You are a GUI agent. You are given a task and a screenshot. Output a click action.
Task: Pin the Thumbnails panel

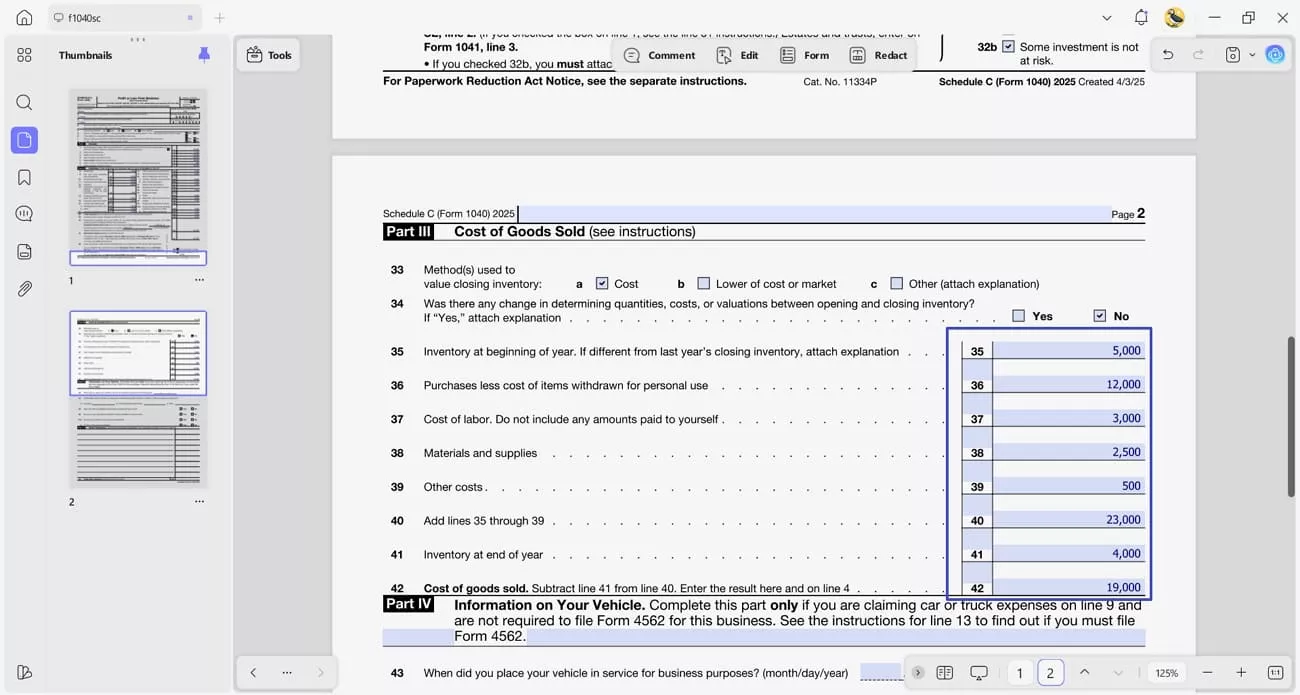[204, 55]
